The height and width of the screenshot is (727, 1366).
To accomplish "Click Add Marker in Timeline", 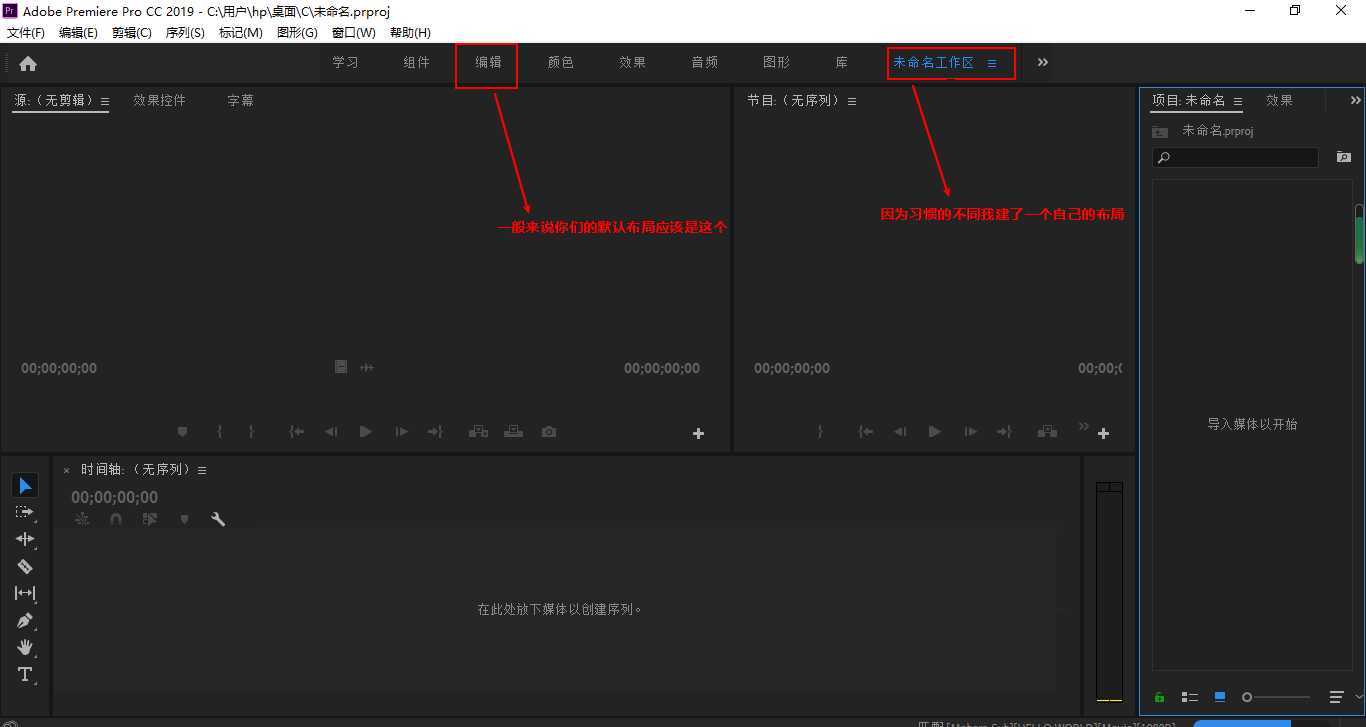I will click(x=184, y=519).
